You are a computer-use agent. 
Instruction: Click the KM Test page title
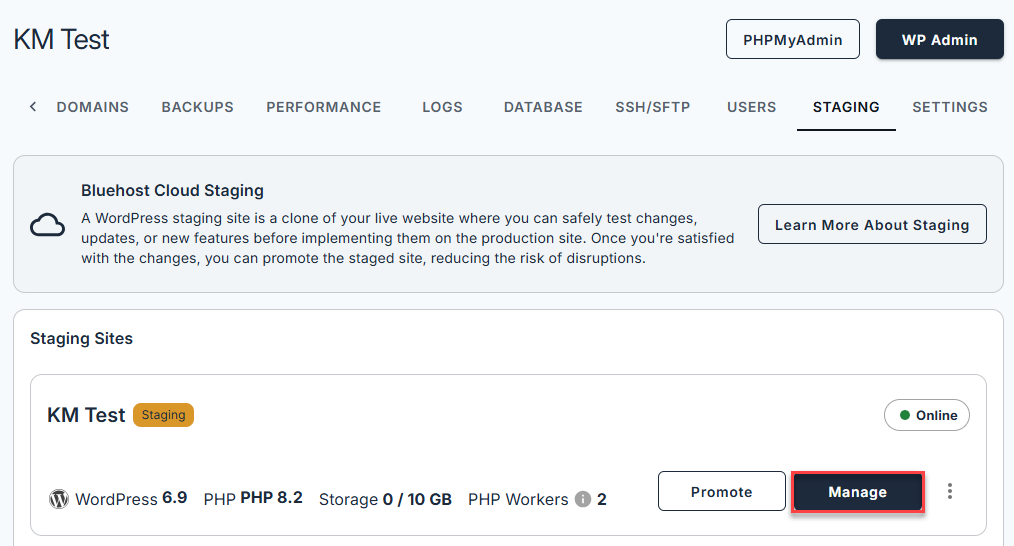tap(61, 39)
